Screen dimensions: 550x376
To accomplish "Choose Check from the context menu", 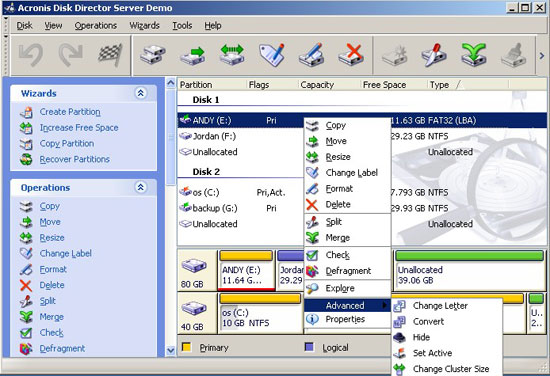I will [x=347, y=255].
